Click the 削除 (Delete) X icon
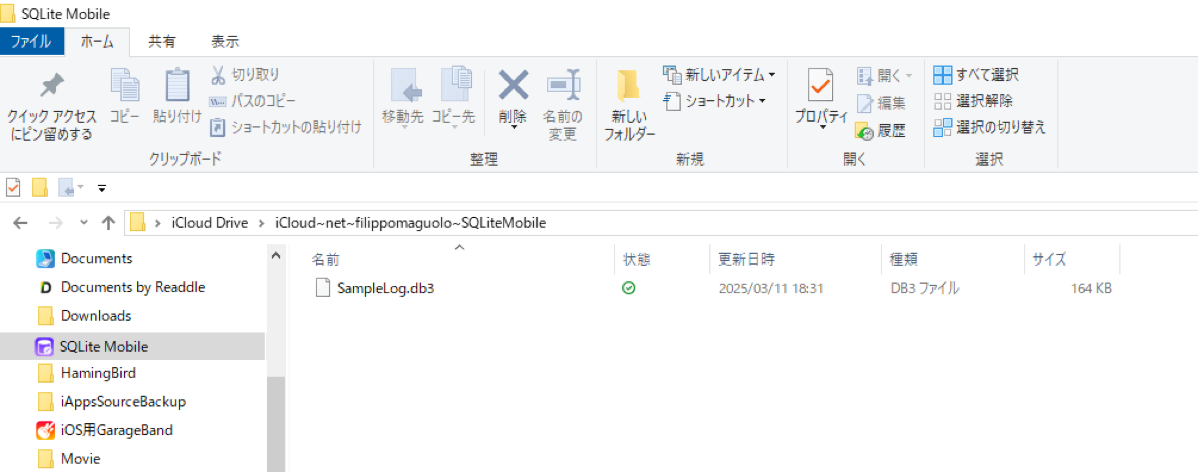This screenshot has height=472, width=1198. point(513,86)
